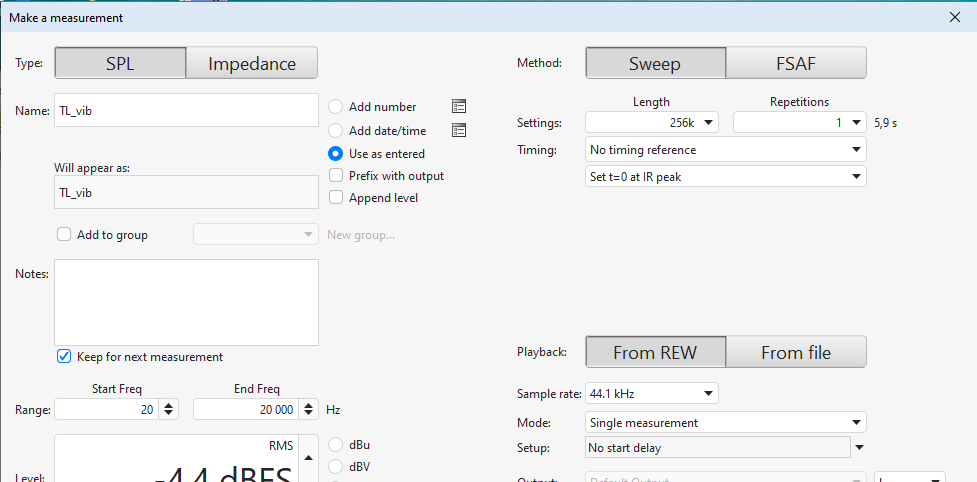
Task: Expand the timing reference dropdown
Action: click(x=856, y=150)
